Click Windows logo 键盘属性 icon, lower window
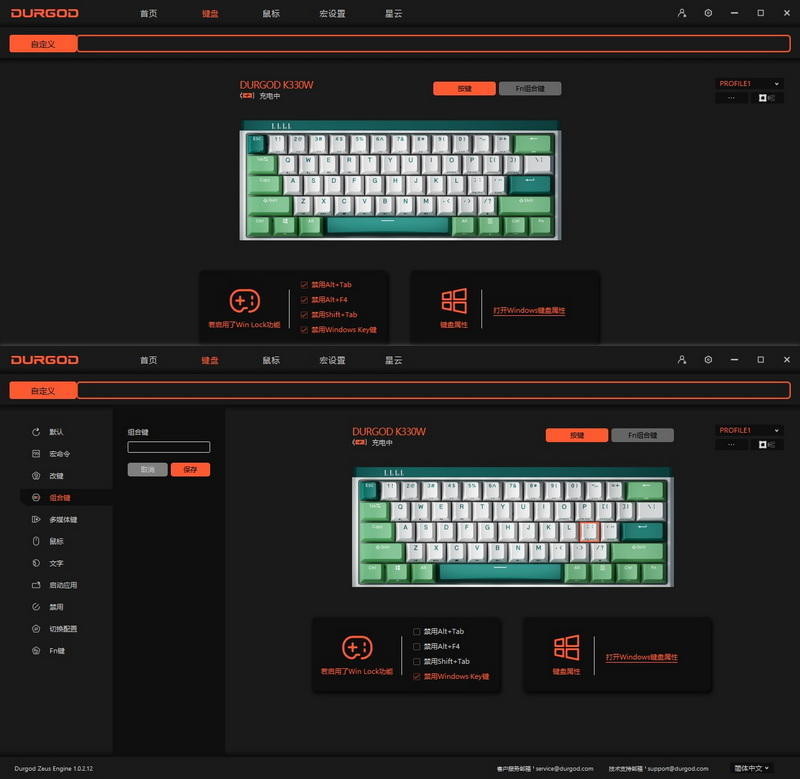800x779 pixels. point(566,647)
